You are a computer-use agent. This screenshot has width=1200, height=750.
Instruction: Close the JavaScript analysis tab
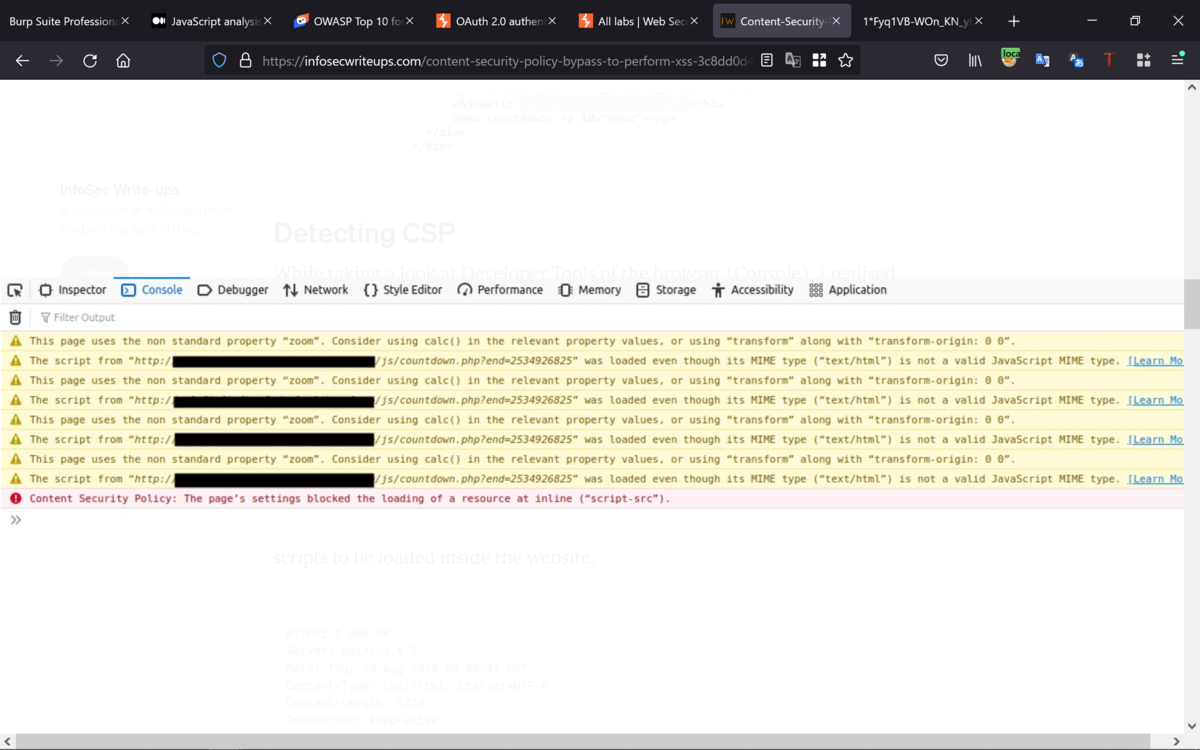click(267, 21)
